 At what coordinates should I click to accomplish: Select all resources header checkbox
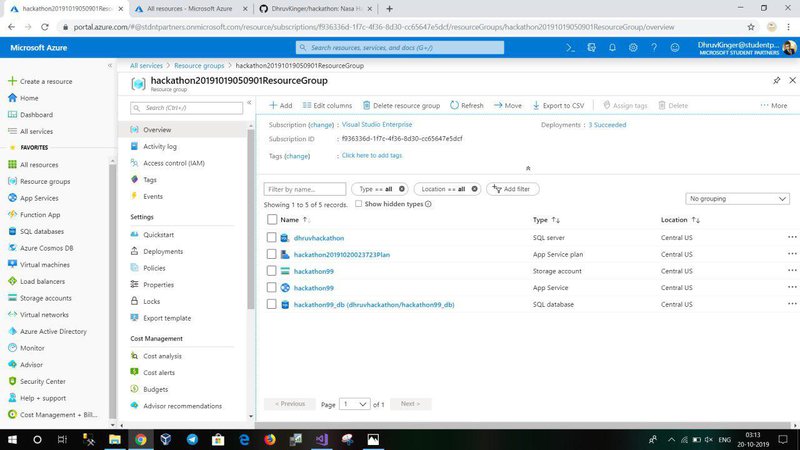272,220
